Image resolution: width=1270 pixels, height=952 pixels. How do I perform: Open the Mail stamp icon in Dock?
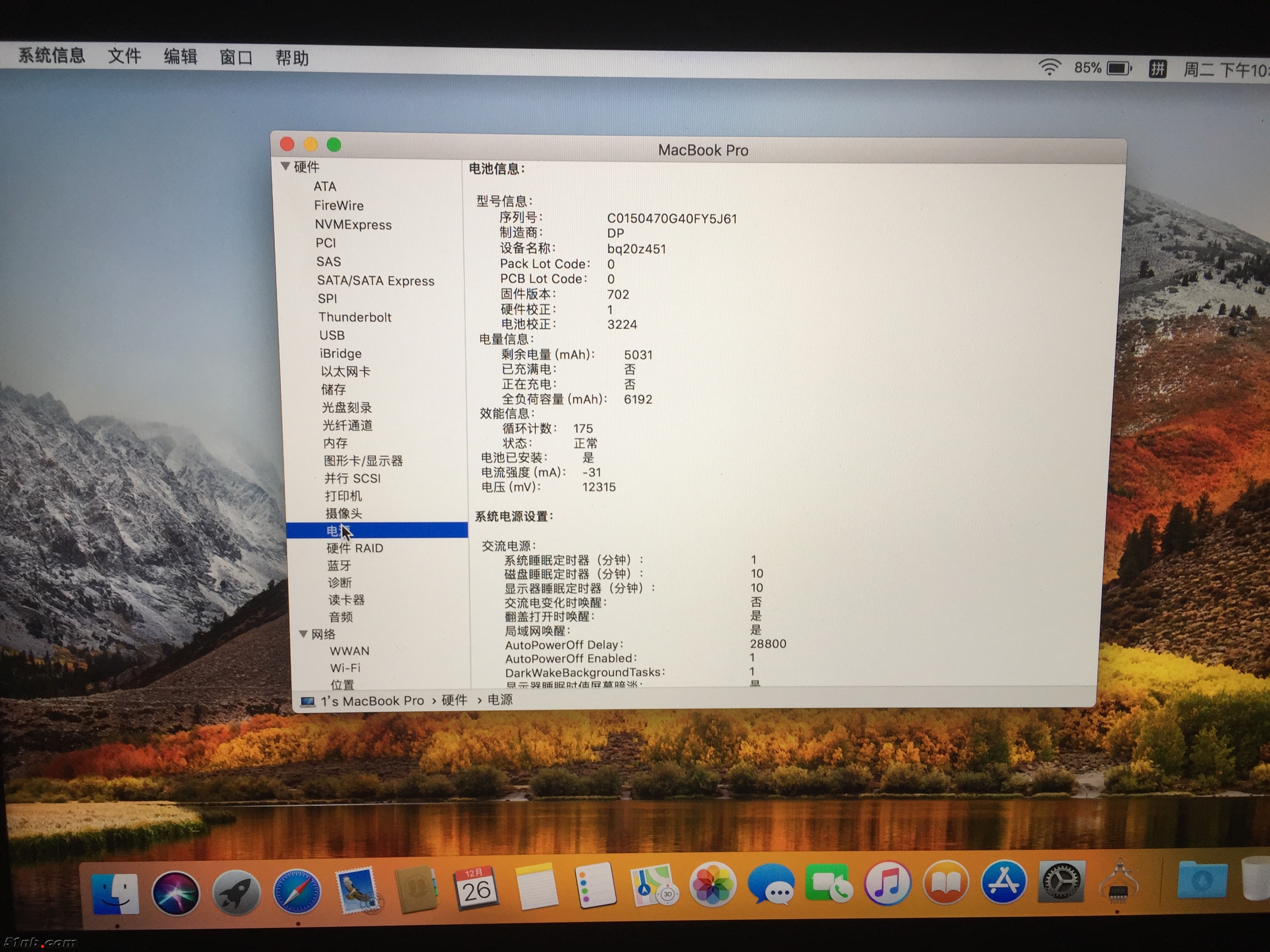pyautogui.click(x=357, y=891)
